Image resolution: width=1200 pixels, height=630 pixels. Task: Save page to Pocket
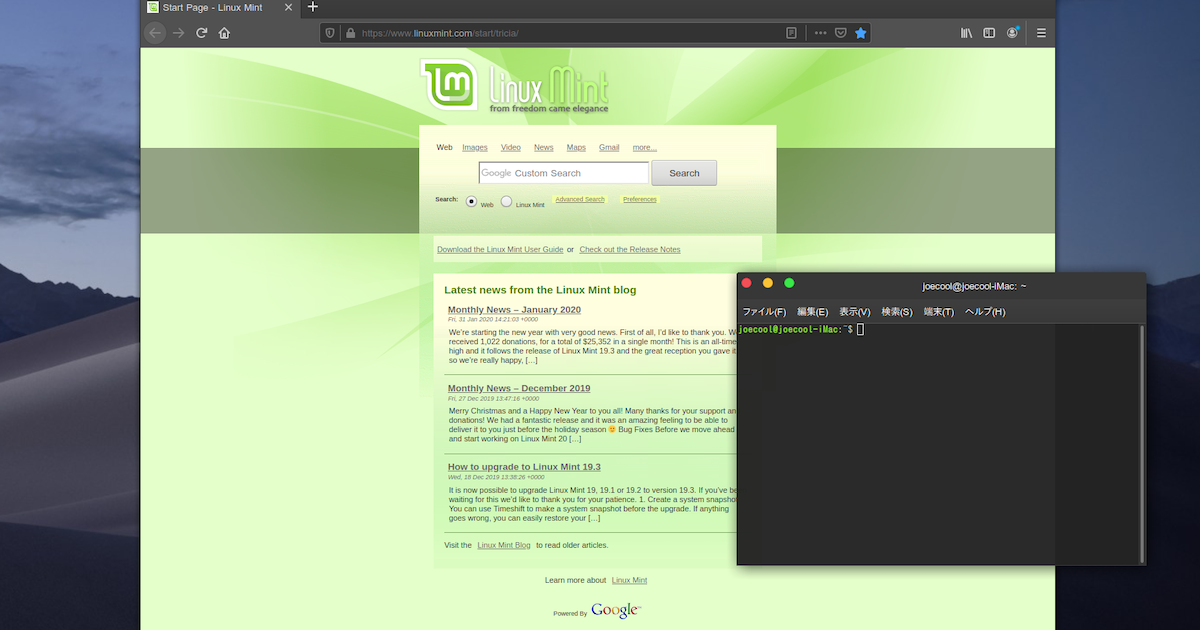click(841, 33)
